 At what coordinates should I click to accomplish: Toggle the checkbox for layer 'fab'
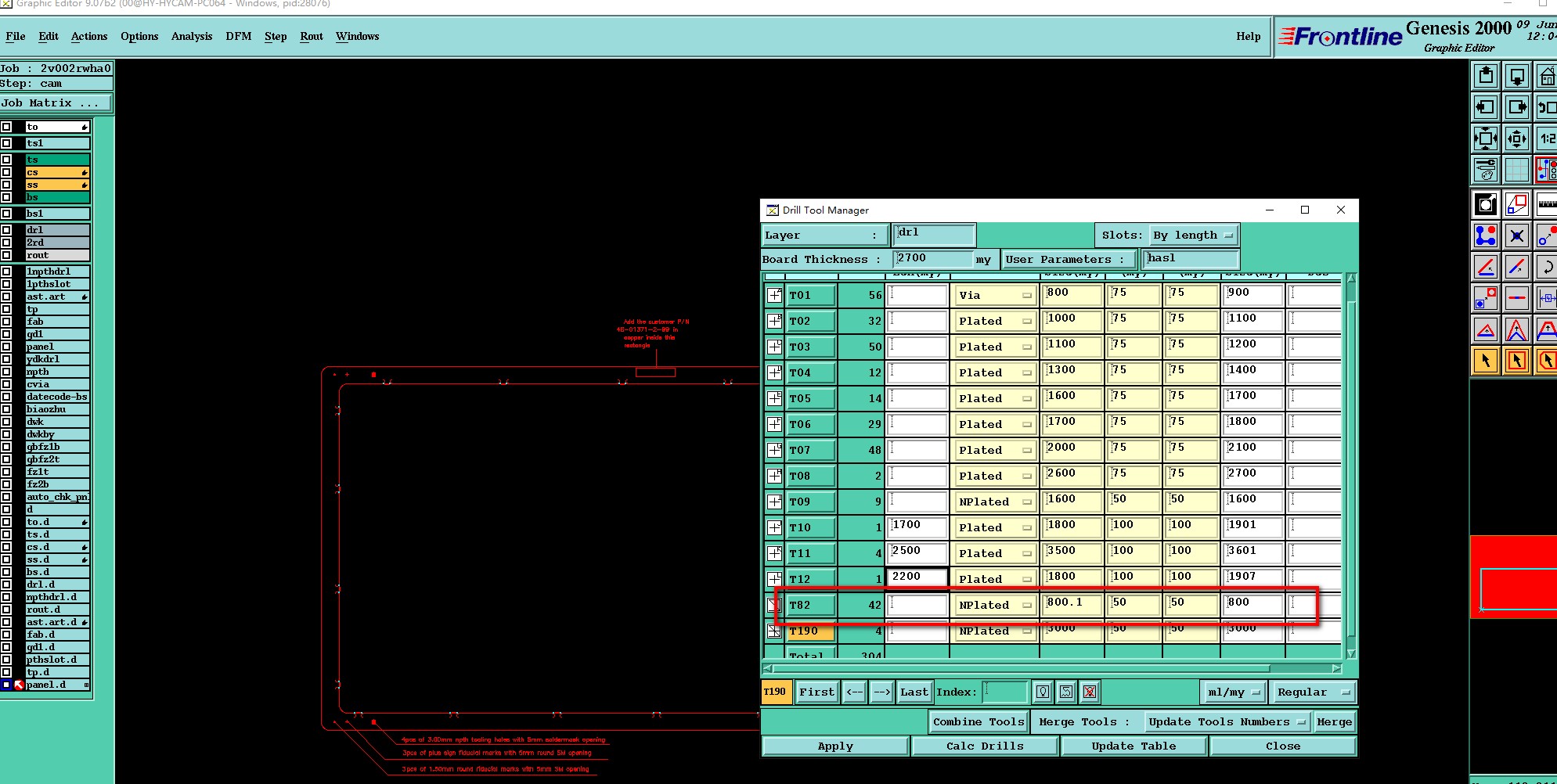point(6,322)
